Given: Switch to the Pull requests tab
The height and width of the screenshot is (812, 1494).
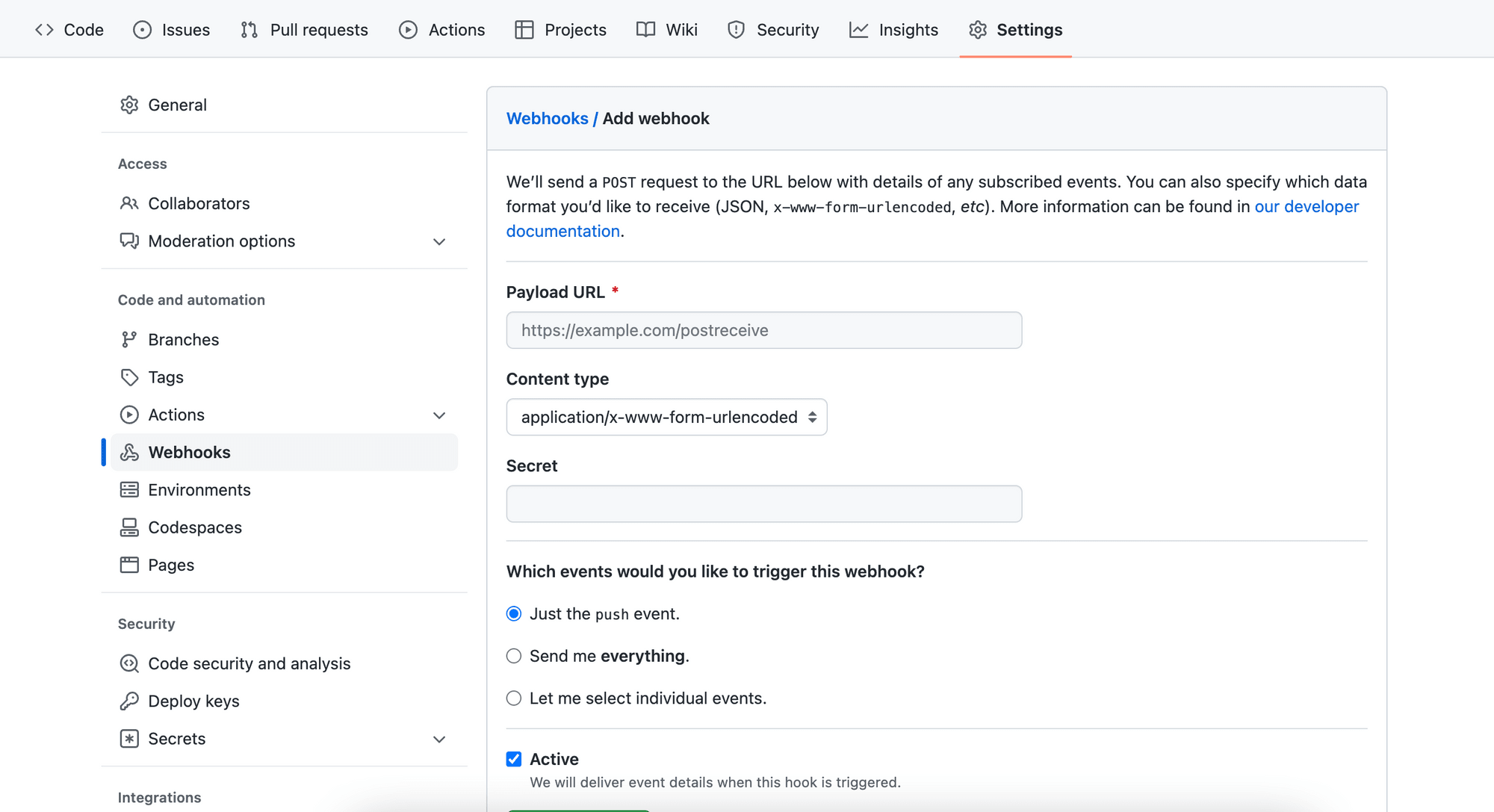Looking at the screenshot, I should pos(305,30).
